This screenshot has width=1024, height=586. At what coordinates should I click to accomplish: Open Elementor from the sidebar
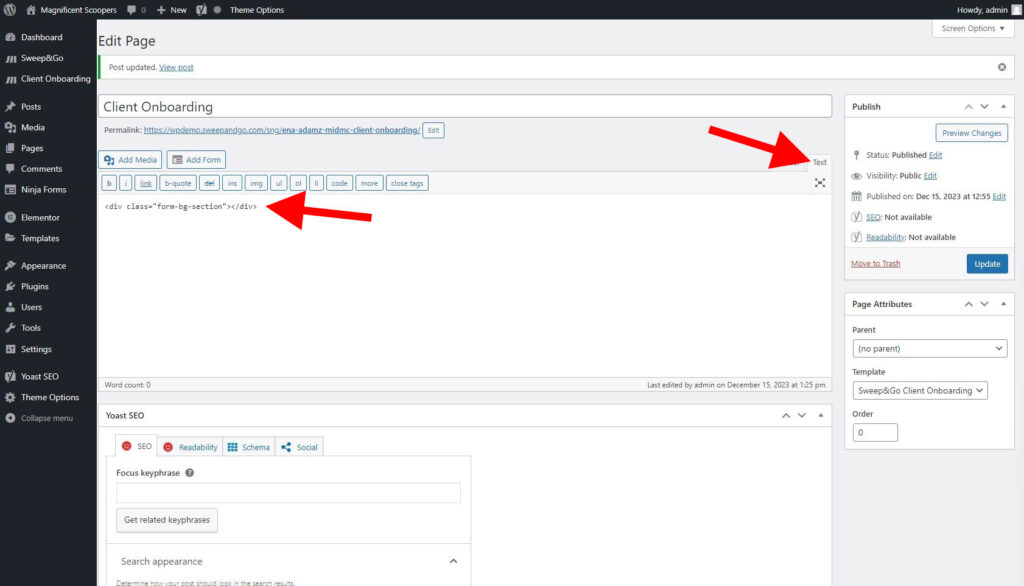[40, 217]
